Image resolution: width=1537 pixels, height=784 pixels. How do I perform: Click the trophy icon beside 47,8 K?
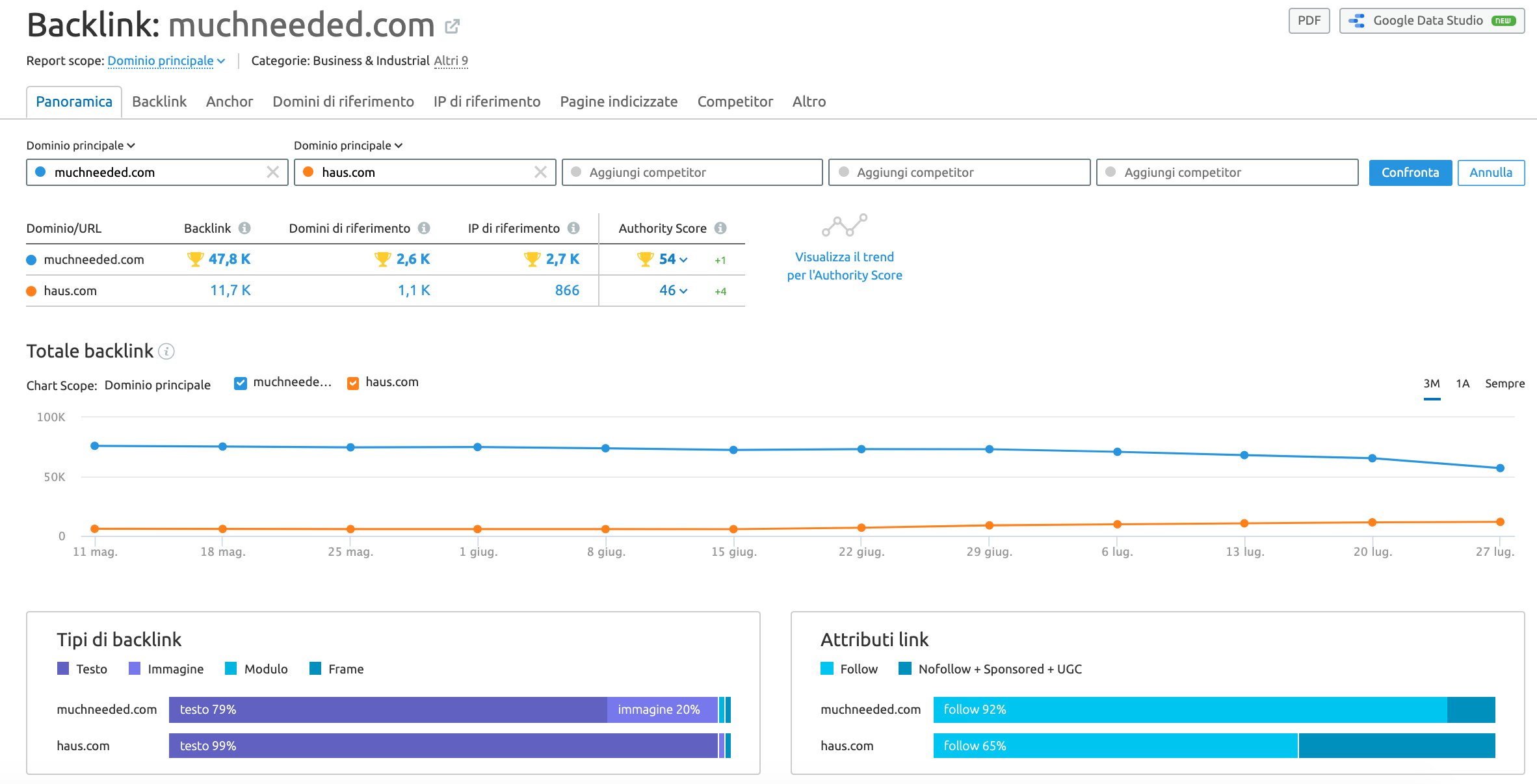coord(195,259)
